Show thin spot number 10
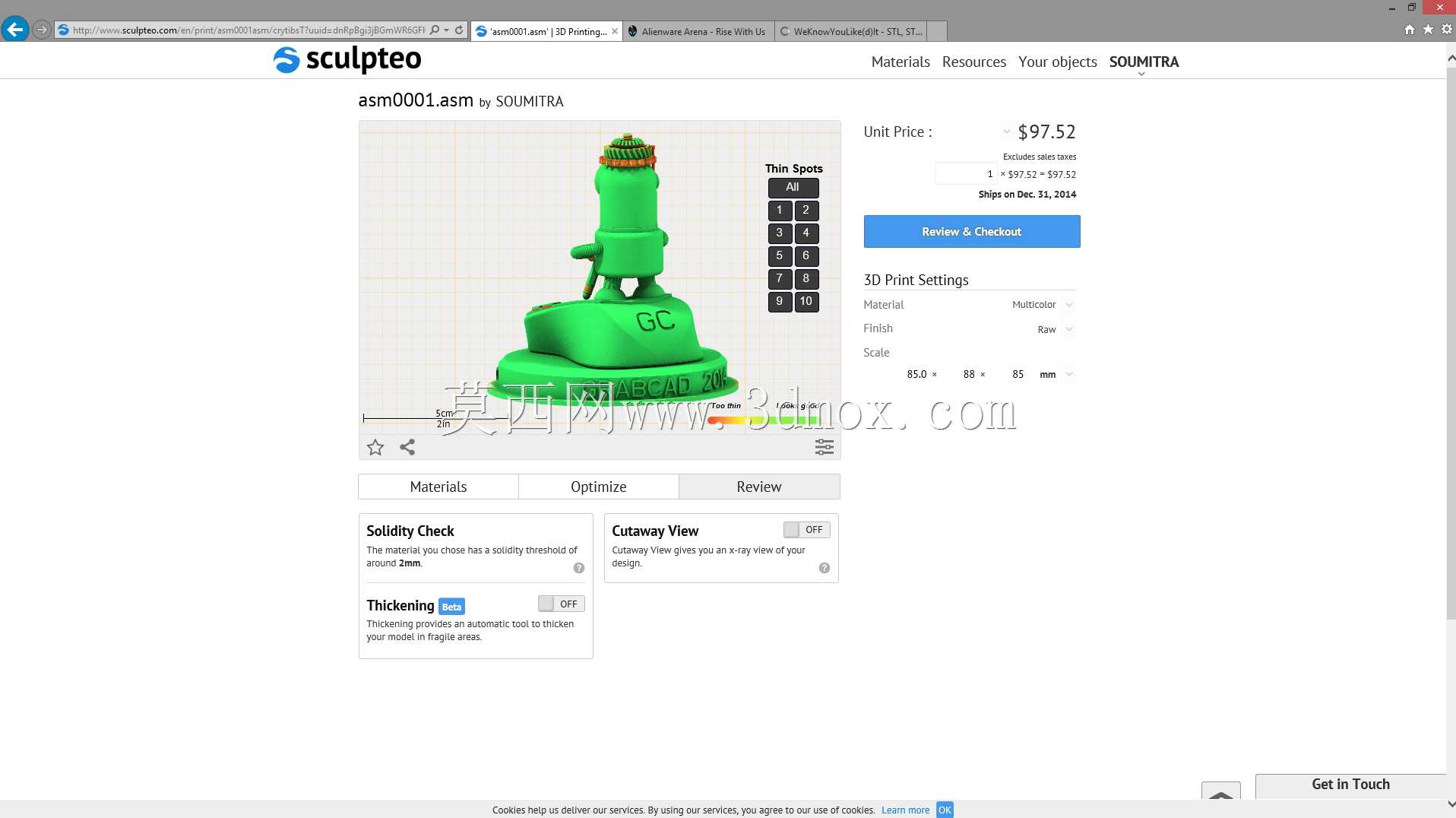The image size is (1456, 818). point(806,302)
